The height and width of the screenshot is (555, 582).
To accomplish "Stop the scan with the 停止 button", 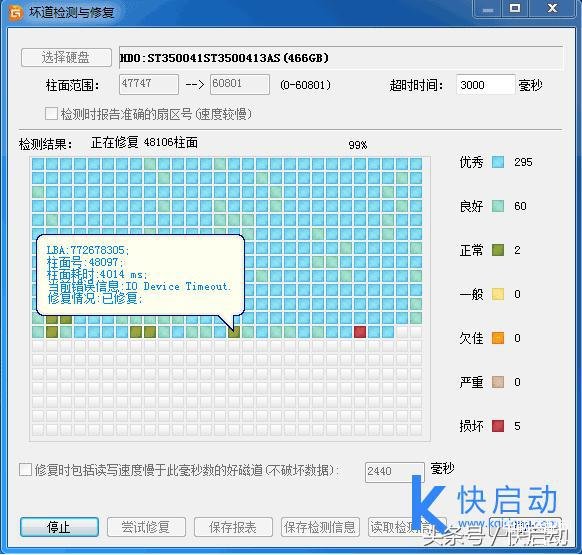I will tap(59, 527).
